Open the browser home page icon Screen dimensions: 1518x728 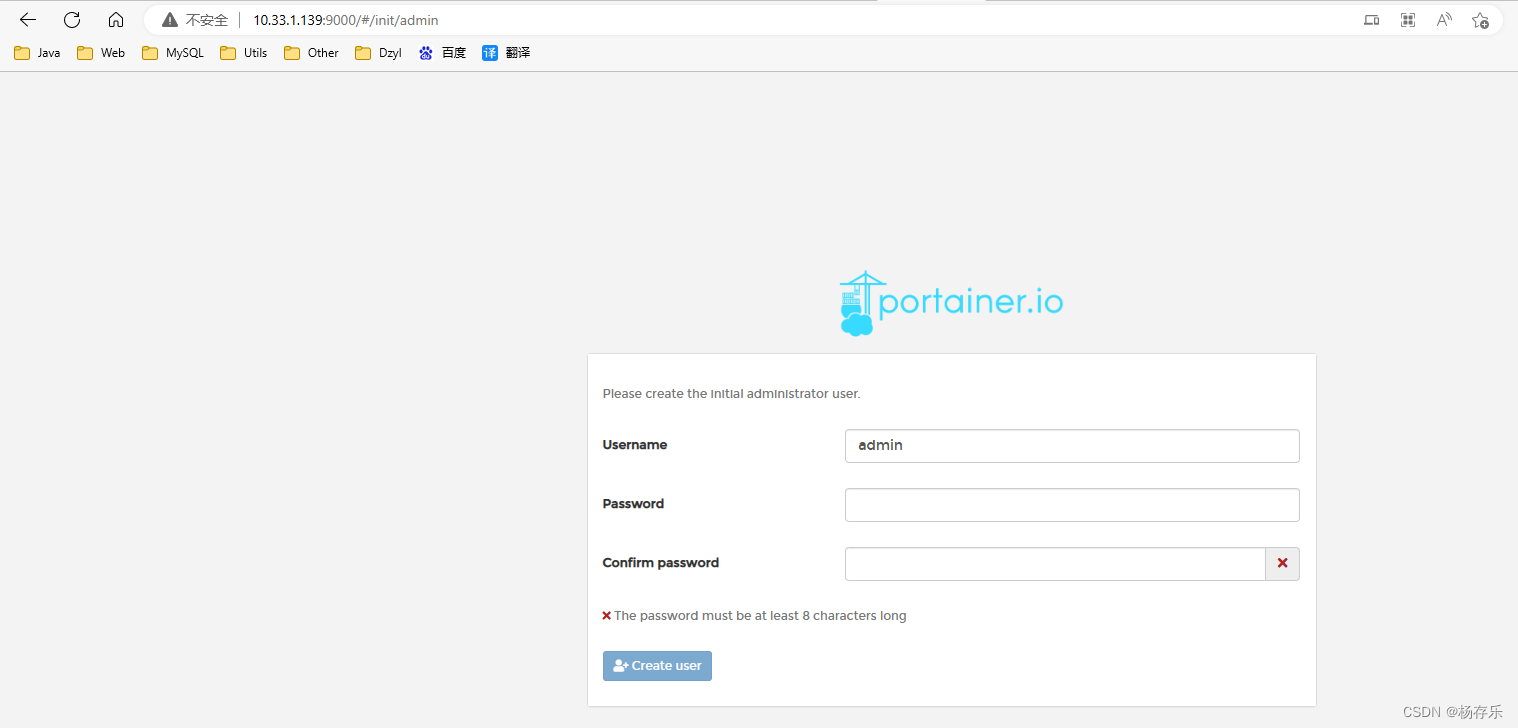(116, 20)
